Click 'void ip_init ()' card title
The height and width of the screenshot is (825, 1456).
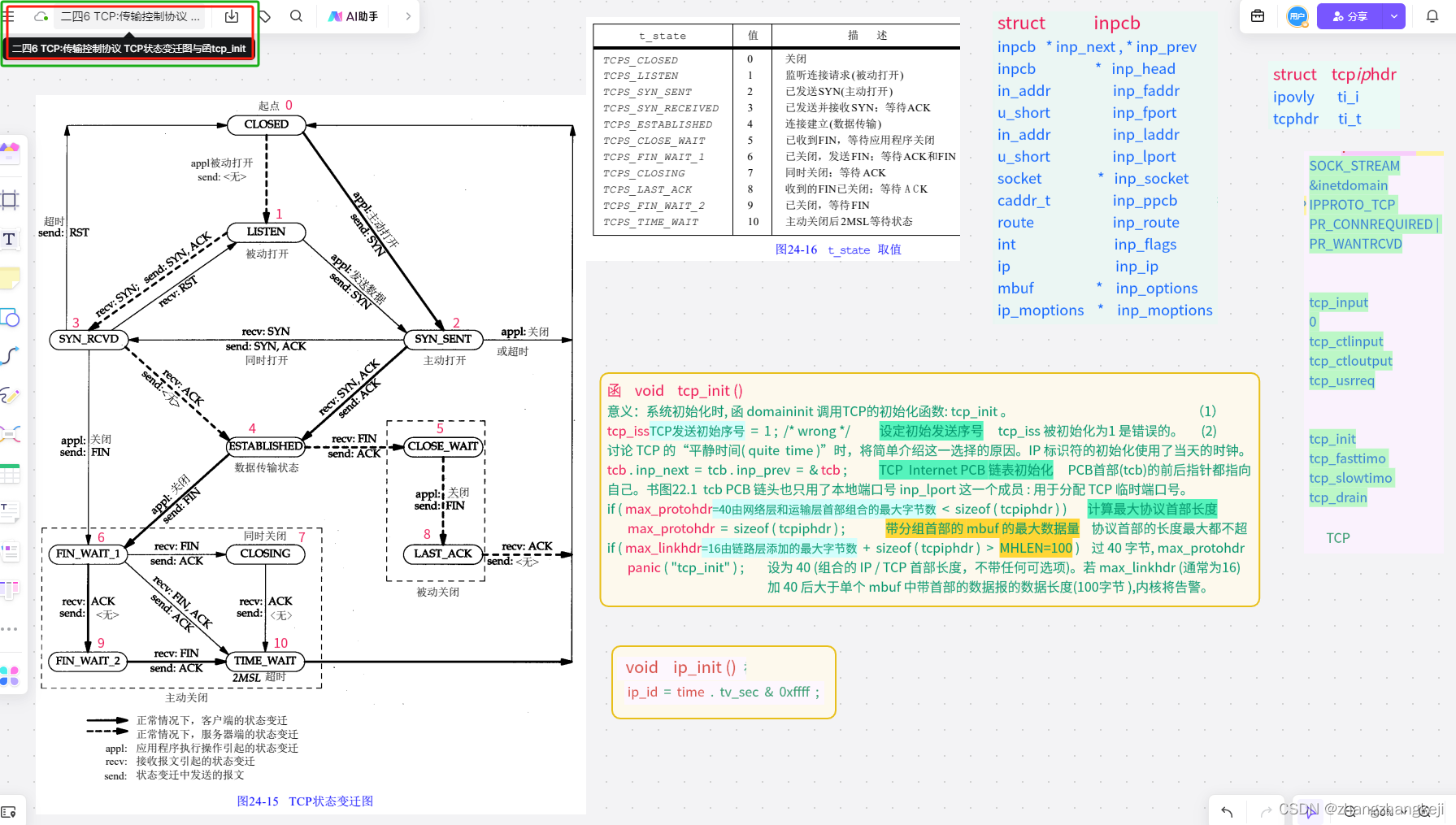click(x=680, y=667)
